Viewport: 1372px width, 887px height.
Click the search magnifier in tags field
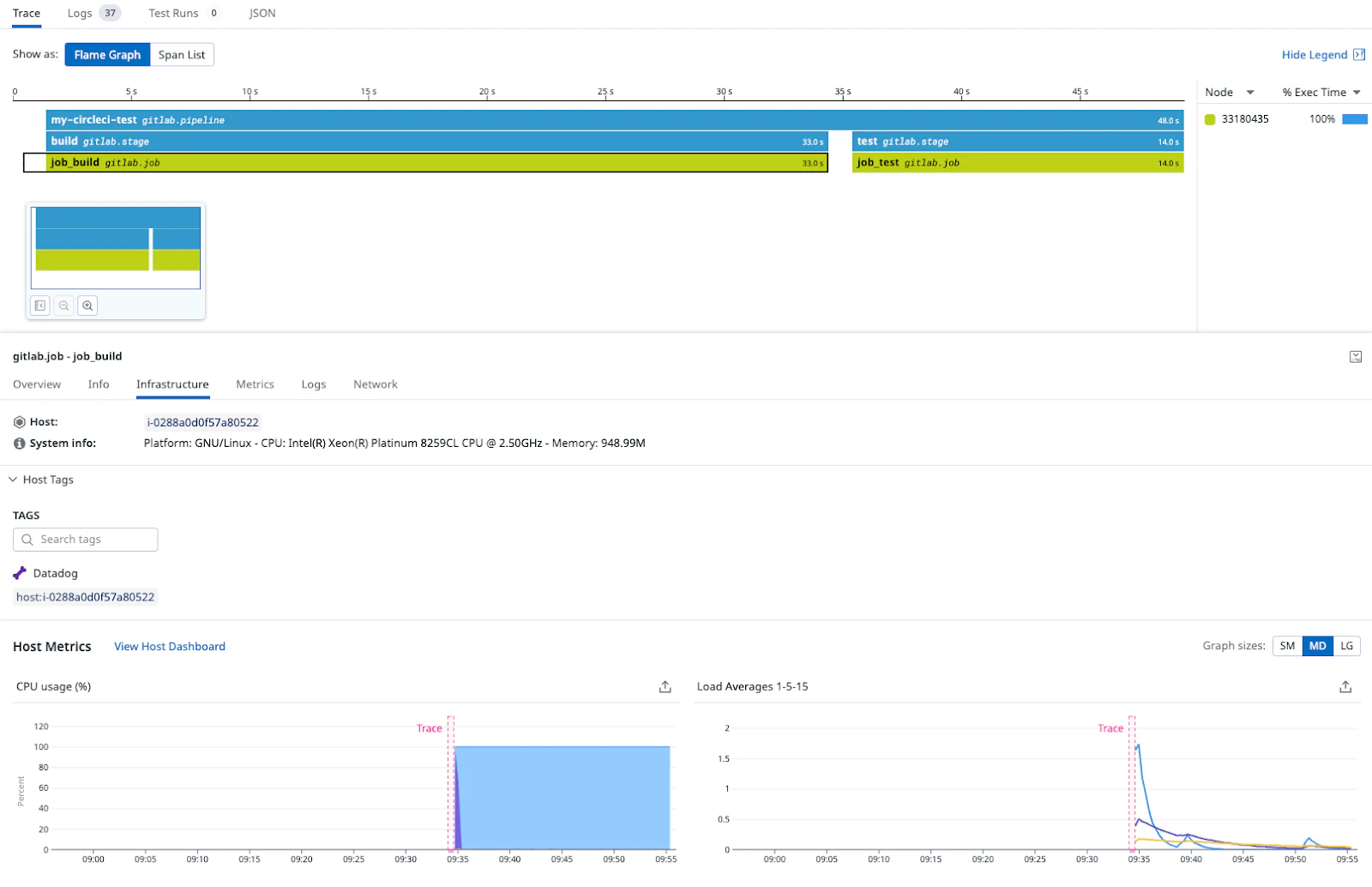click(x=27, y=540)
